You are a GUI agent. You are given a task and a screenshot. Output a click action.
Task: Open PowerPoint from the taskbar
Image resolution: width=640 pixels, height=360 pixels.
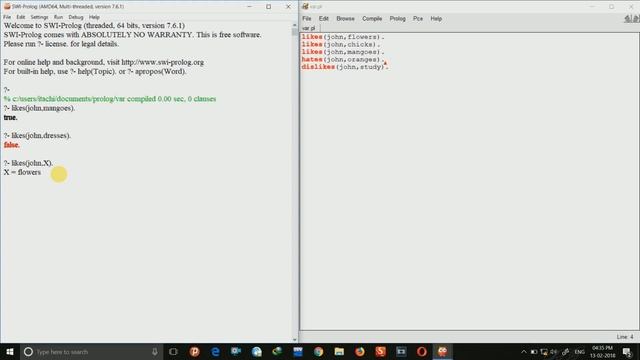click(x=194, y=351)
